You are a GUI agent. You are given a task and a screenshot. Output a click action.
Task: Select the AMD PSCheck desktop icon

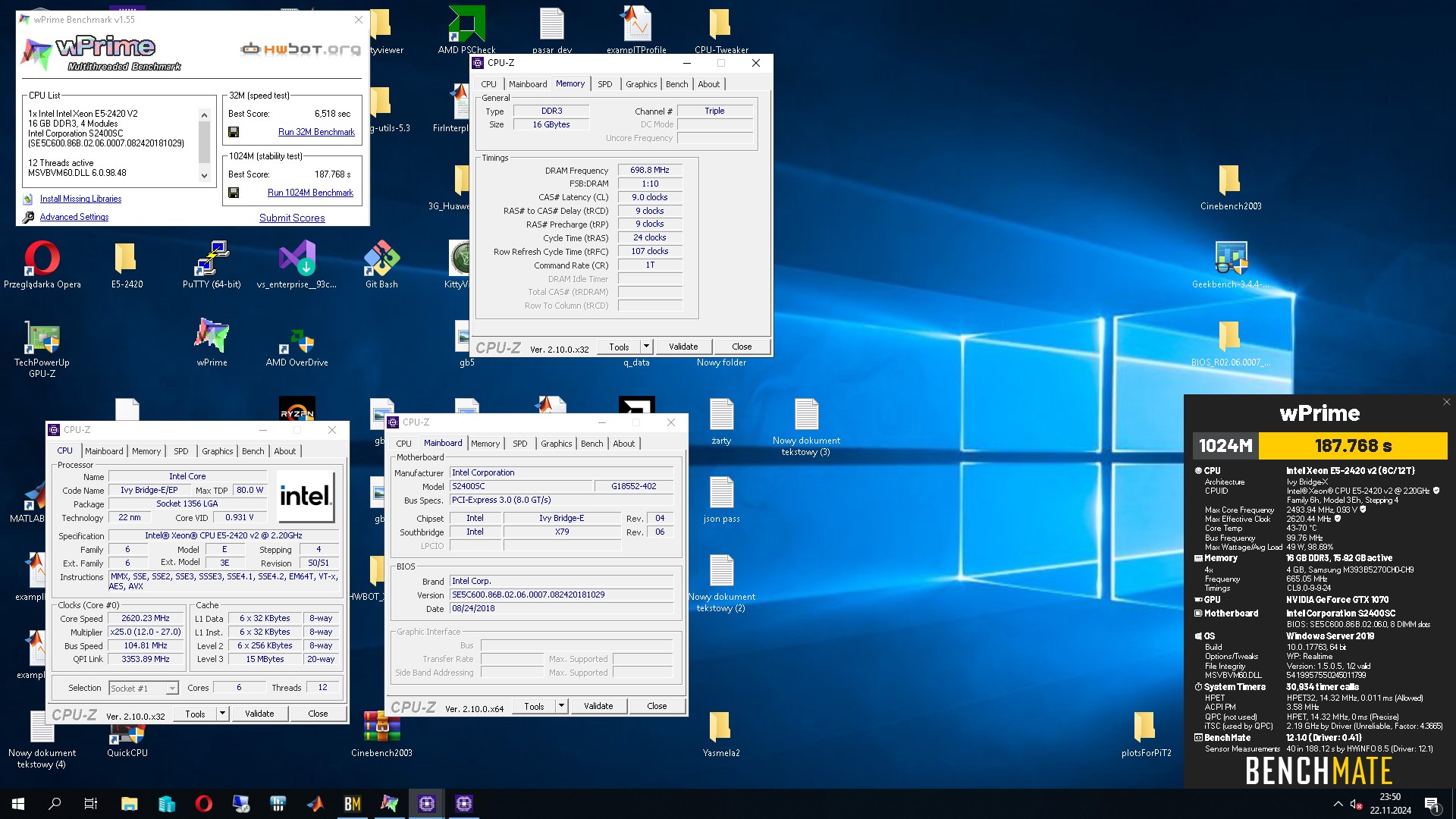point(466,30)
